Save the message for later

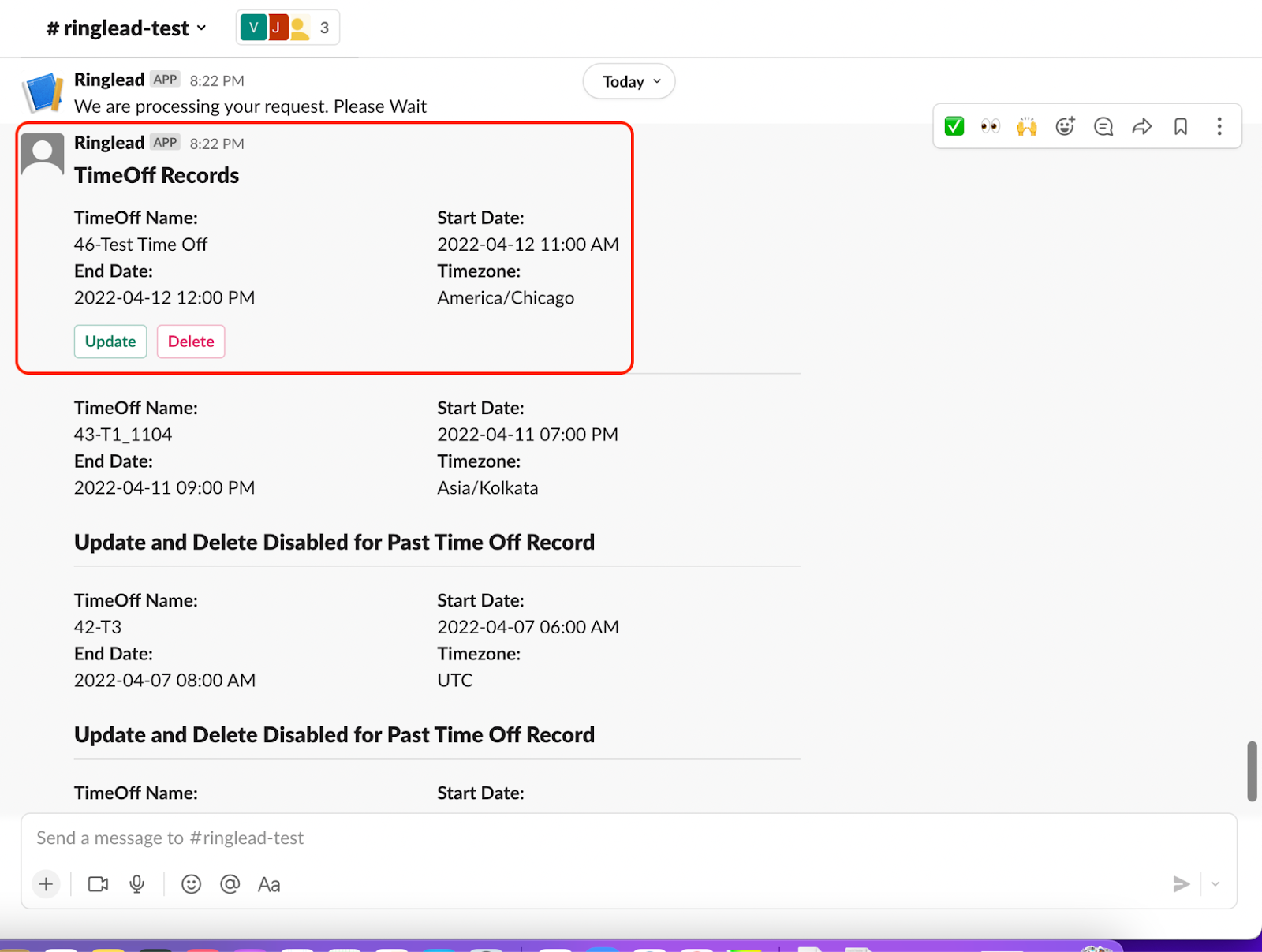point(1180,125)
